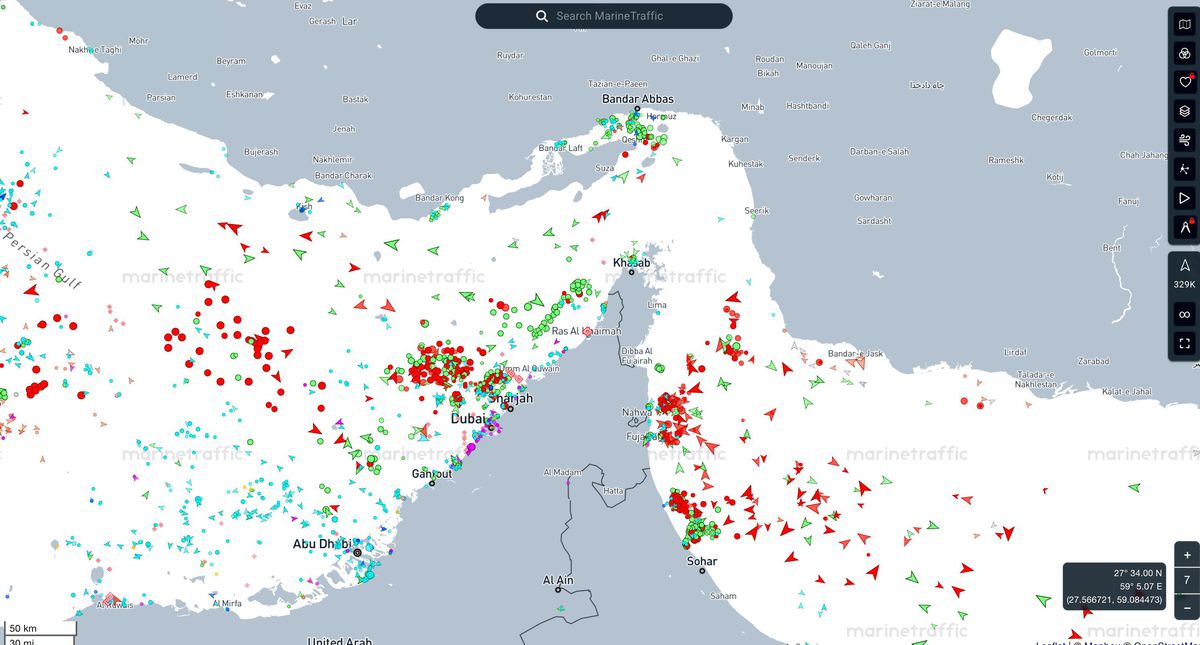Click the Al Madam label

pyautogui.click(x=562, y=472)
